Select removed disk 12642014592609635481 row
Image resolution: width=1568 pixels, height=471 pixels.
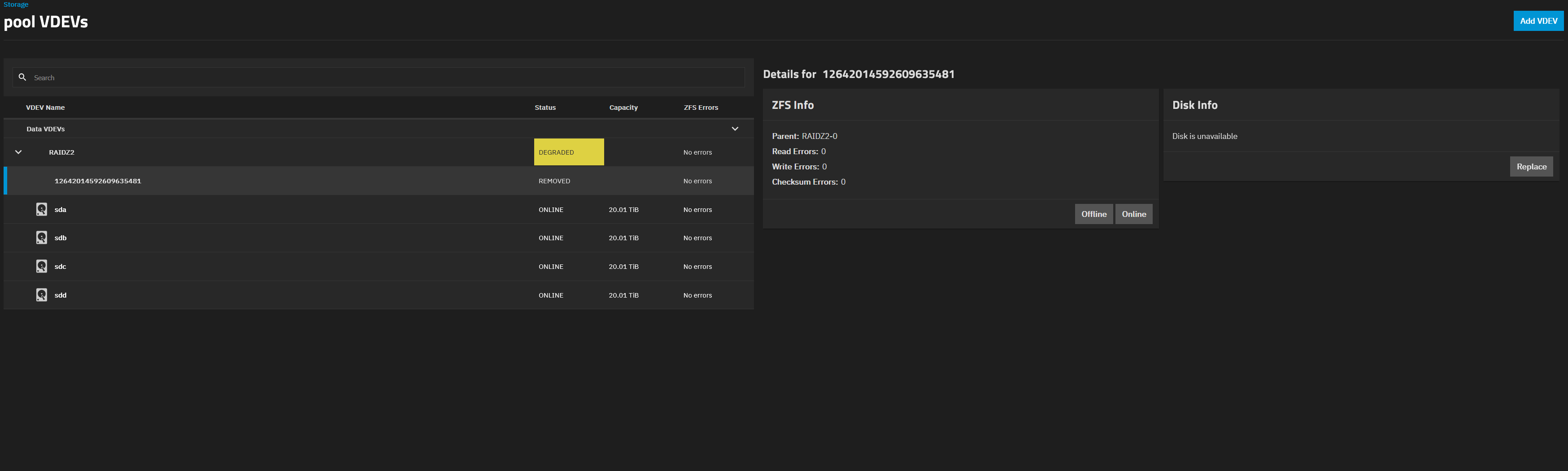pyautogui.click(x=379, y=181)
